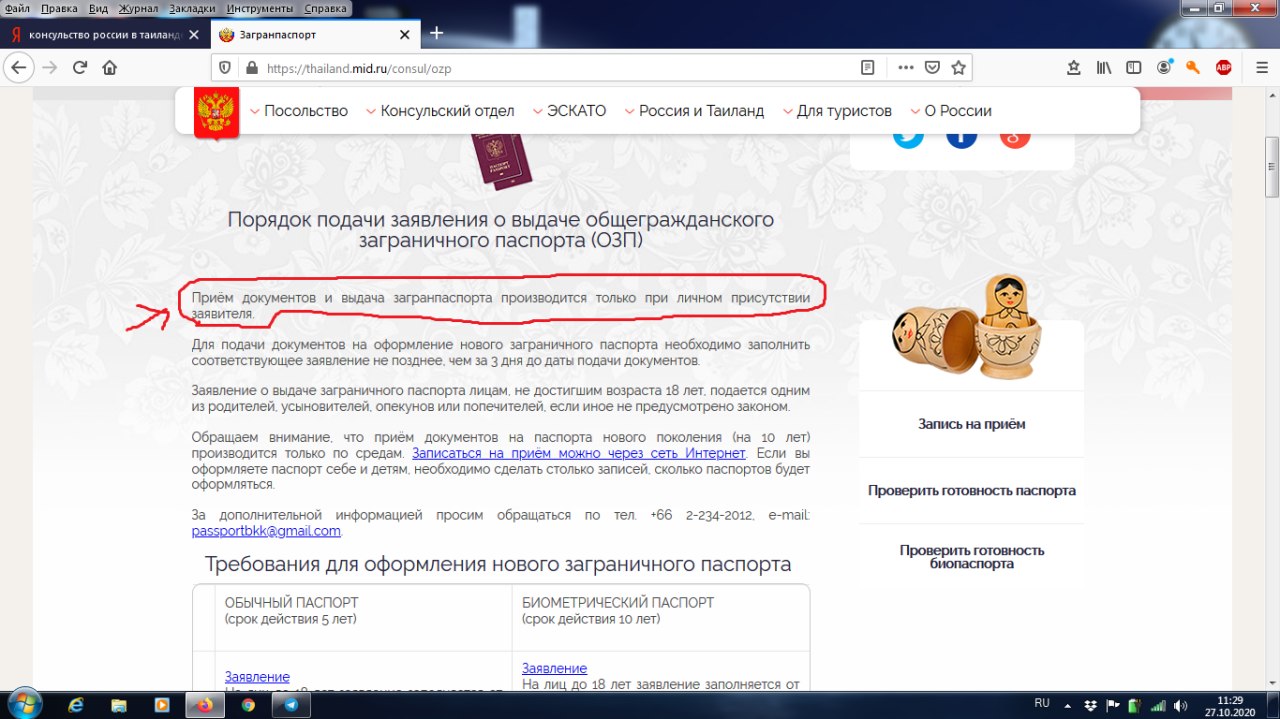This screenshot has height=719, width=1280.
Task: Go back to the previous page
Action: (x=19, y=68)
